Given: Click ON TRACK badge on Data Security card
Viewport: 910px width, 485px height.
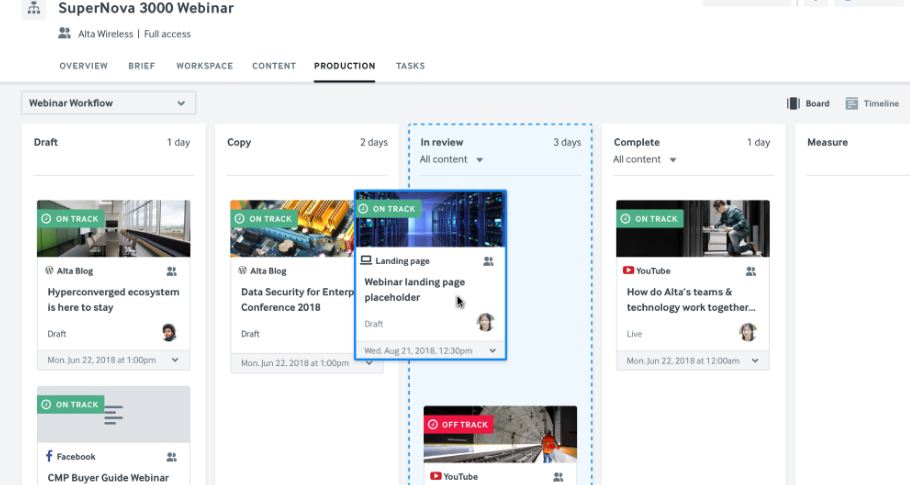Looking at the screenshot, I should click(263, 219).
